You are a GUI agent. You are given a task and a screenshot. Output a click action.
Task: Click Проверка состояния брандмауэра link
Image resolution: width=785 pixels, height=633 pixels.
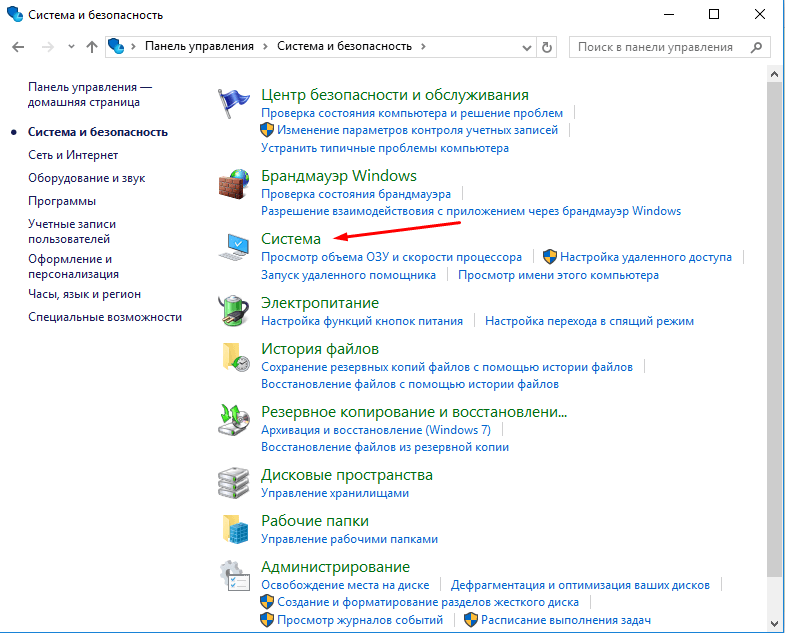click(x=356, y=194)
